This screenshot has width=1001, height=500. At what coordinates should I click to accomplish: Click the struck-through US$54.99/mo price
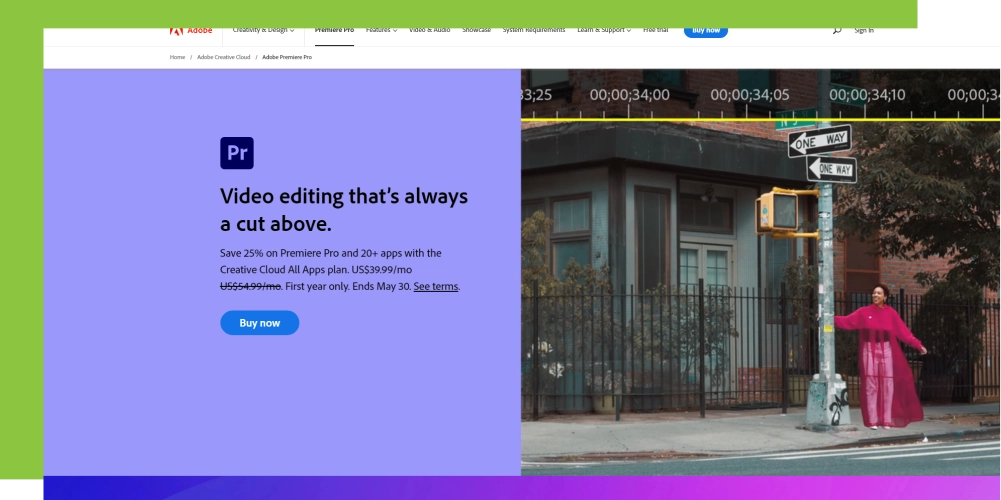coord(250,287)
